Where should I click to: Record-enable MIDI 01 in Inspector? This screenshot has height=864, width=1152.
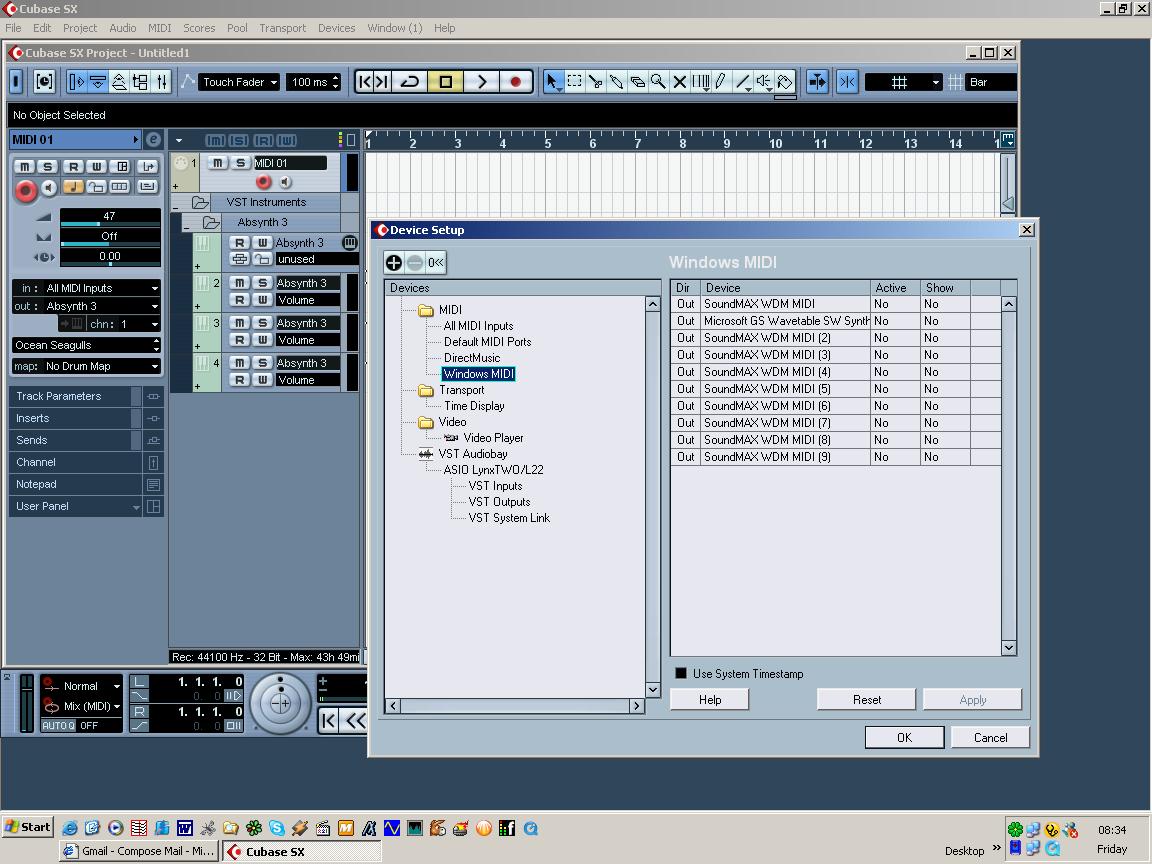(26, 190)
